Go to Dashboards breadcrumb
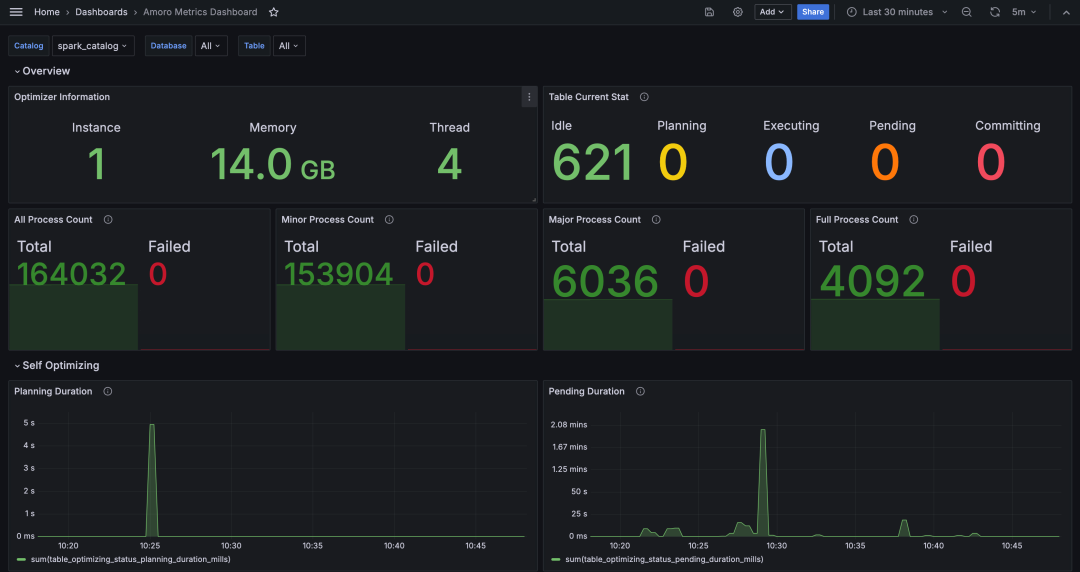The image size is (1080, 572). 101,12
